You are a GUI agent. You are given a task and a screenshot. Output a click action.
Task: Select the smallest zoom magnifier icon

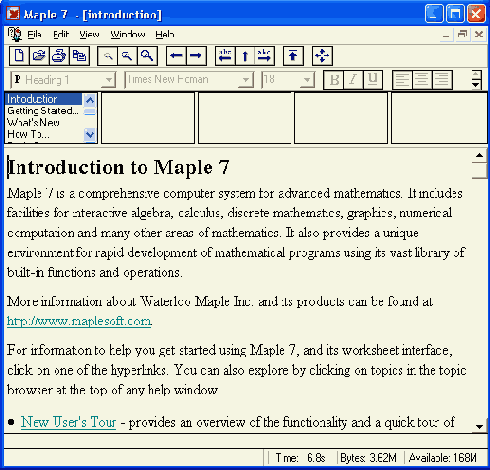pyautogui.click(x=107, y=56)
